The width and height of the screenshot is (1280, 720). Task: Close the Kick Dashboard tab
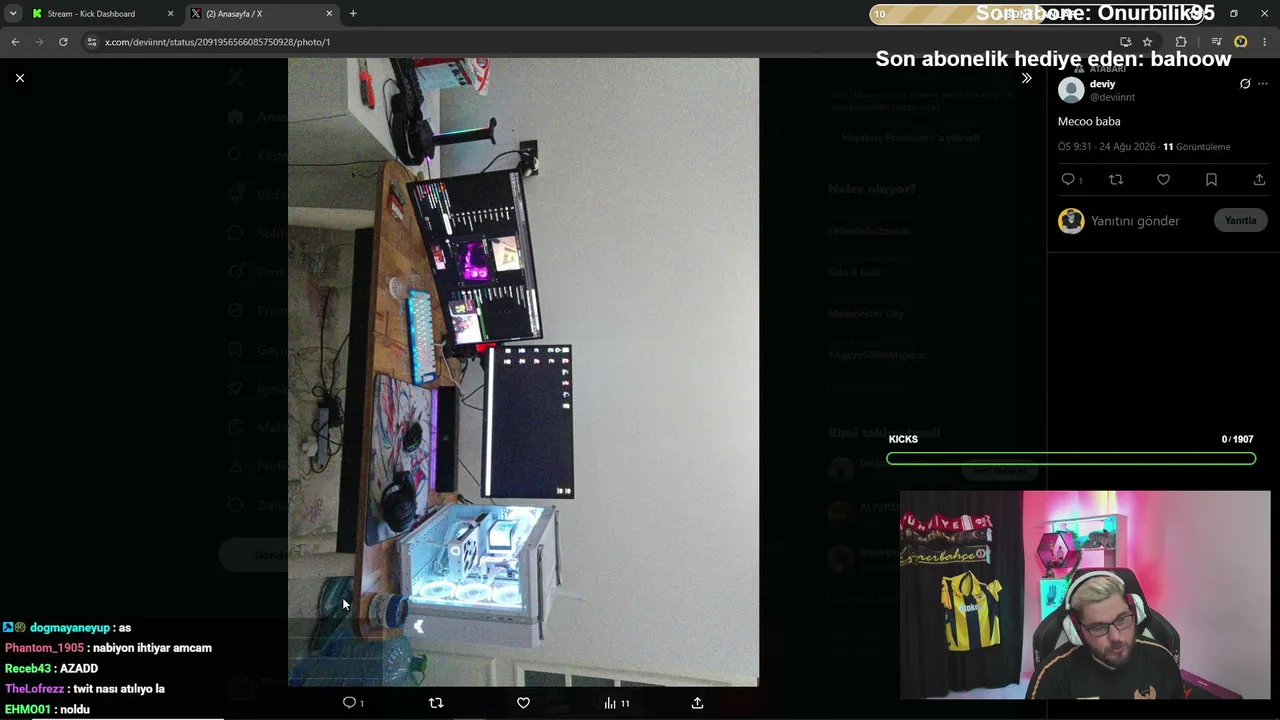[x=170, y=14]
